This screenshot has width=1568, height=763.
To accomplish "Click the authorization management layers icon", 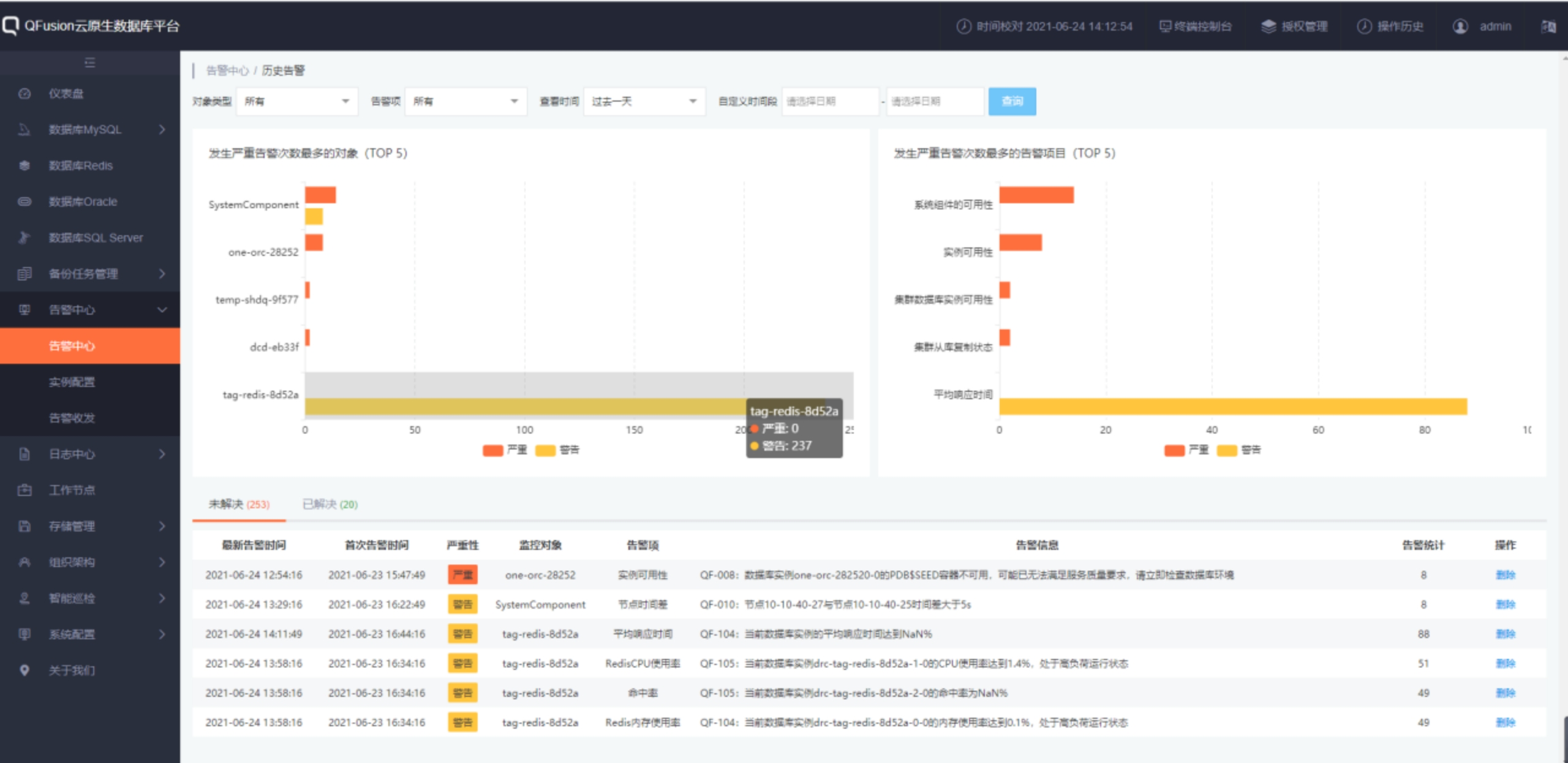I will pyautogui.click(x=1268, y=26).
